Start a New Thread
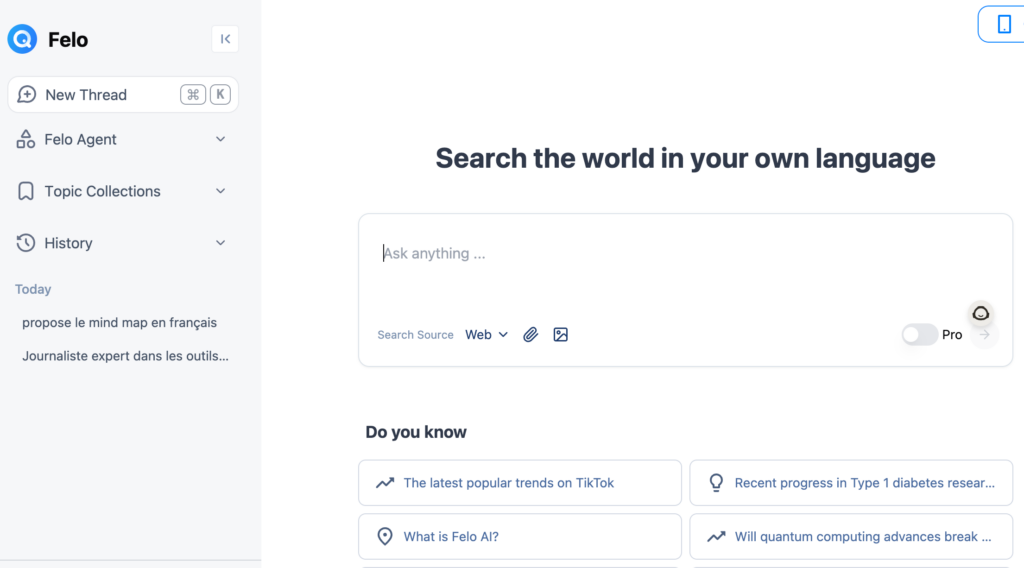The width and height of the screenshot is (1024, 568). point(123,95)
